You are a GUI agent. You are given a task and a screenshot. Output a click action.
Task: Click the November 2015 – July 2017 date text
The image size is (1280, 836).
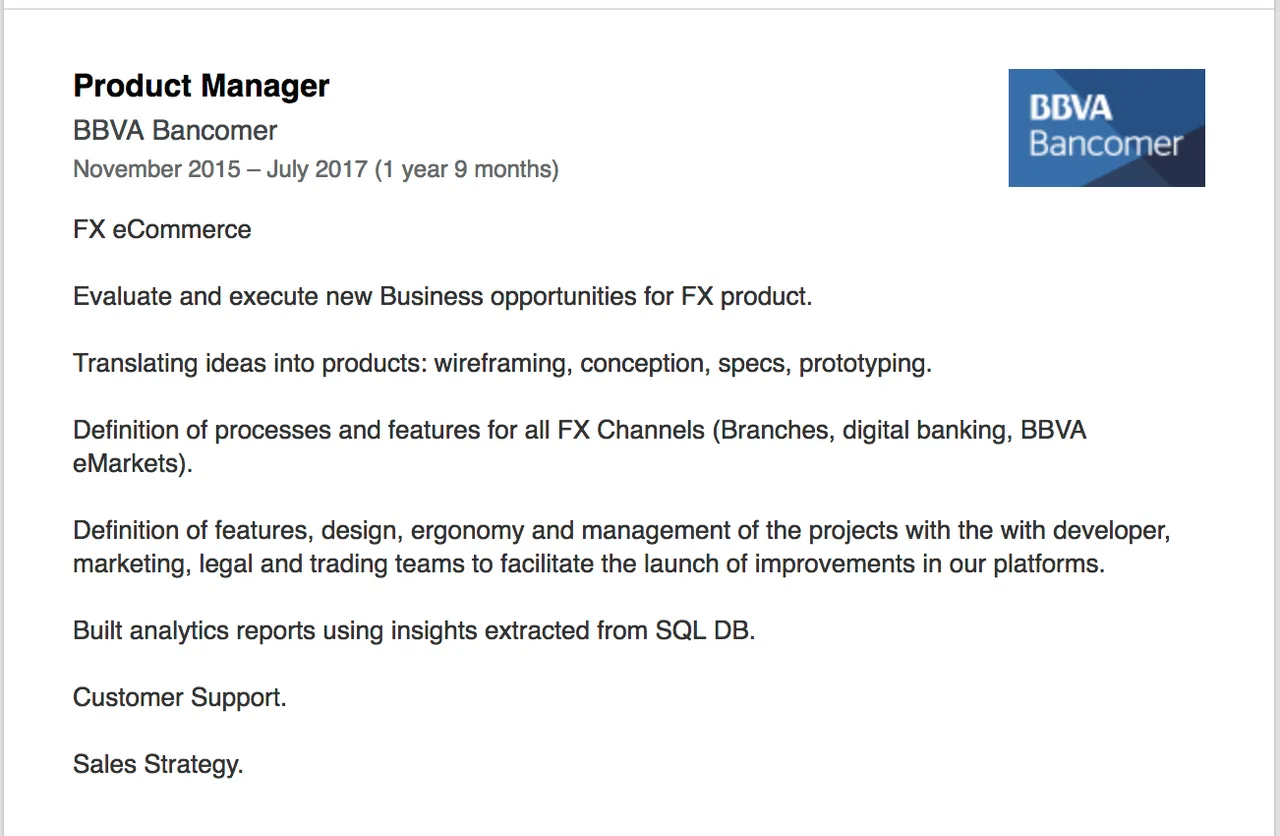click(x=221, y=169)
